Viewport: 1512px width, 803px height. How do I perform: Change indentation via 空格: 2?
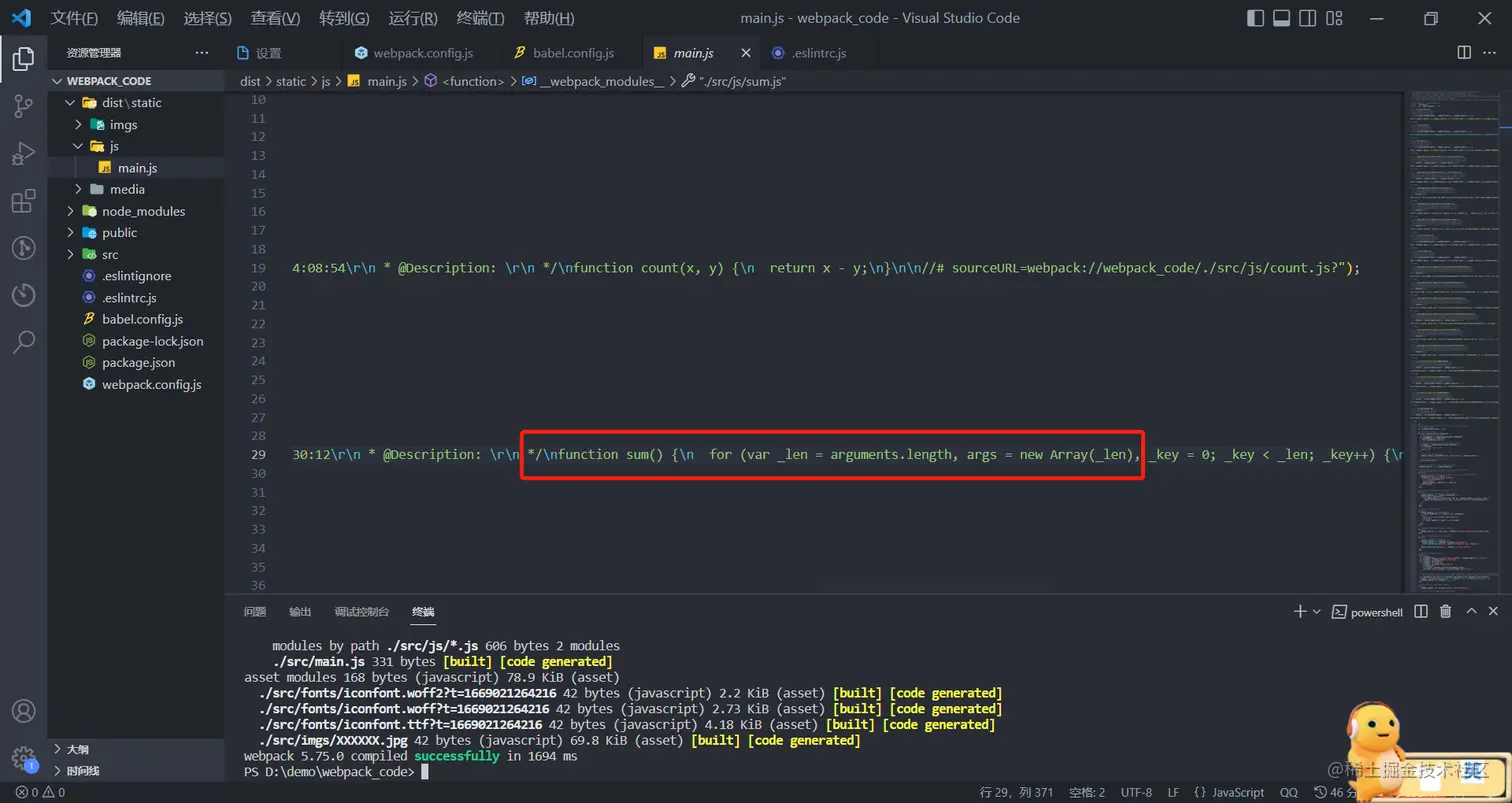tap(1087, 792)
